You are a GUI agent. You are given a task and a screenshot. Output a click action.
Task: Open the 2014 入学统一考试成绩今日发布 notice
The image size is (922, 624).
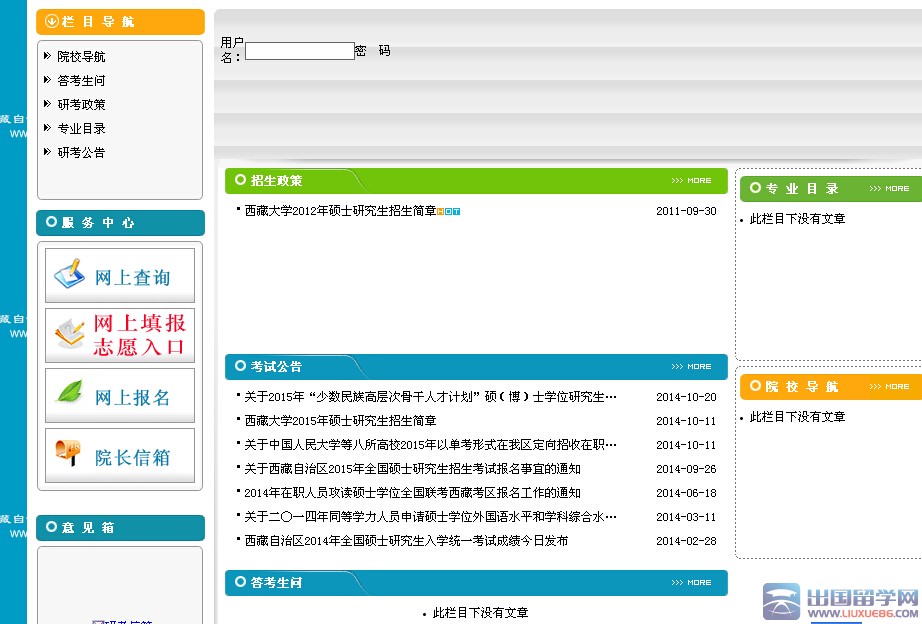[x=406, y=541]
